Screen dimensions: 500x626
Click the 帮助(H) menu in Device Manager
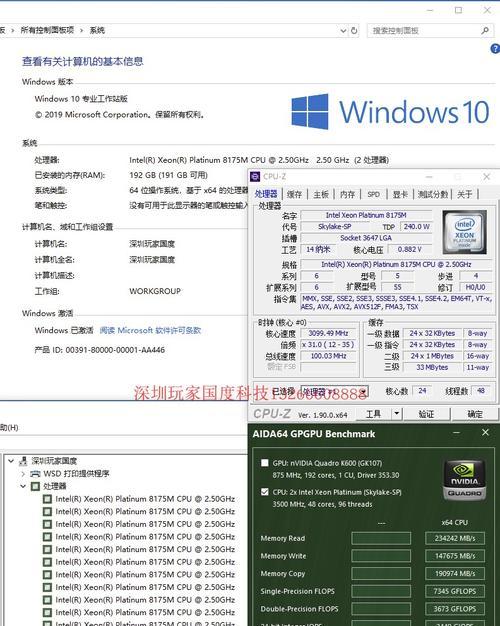9,428
